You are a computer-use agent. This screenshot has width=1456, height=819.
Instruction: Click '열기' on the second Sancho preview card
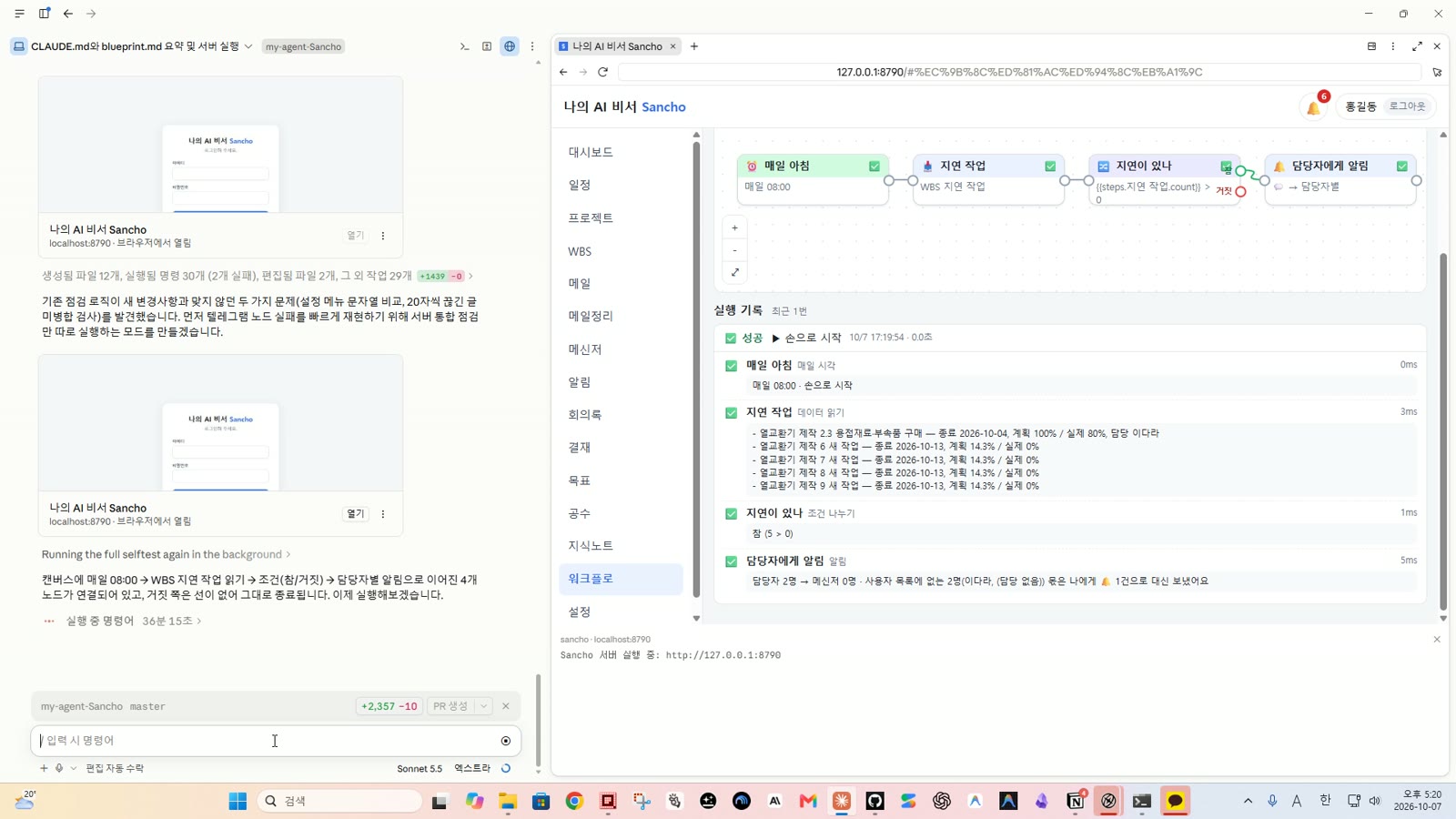(x=355, y=514)
